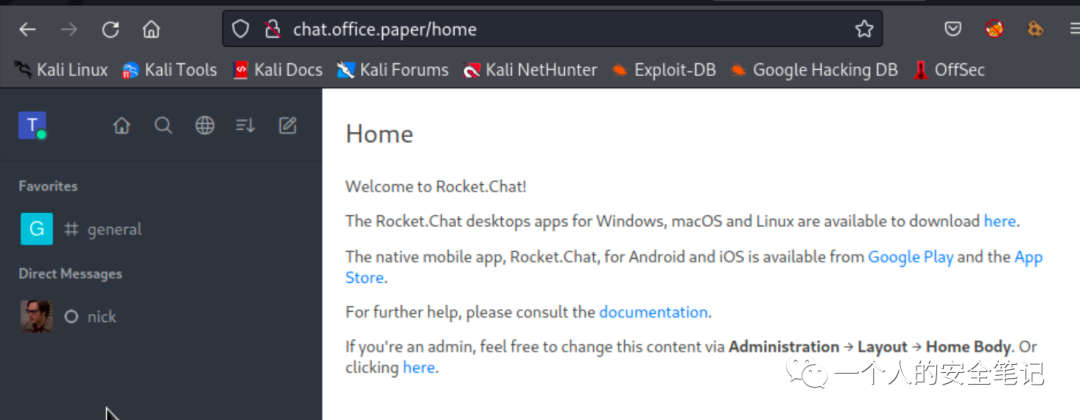Open the Kali Docs bookmark
The height and width of the screenshot is (420, 1080).
(x=278, y=70)
